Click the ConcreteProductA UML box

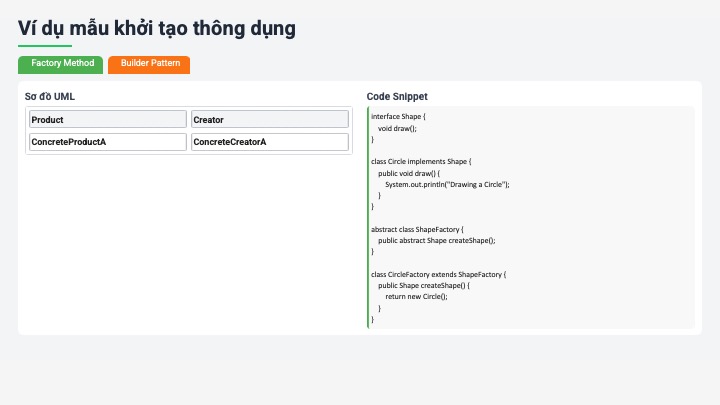(x=107, y=142)
